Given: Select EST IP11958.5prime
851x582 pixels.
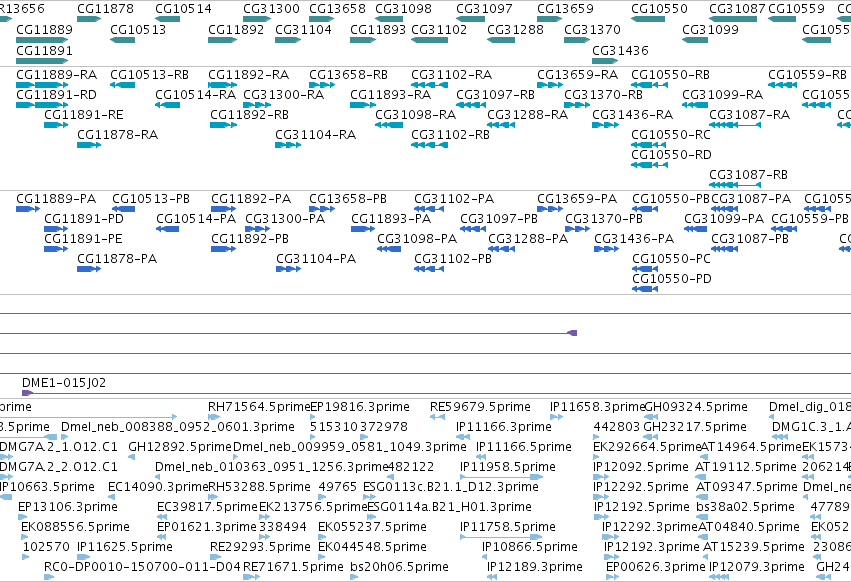Looking at the screenshot, I should click(501, 477).
